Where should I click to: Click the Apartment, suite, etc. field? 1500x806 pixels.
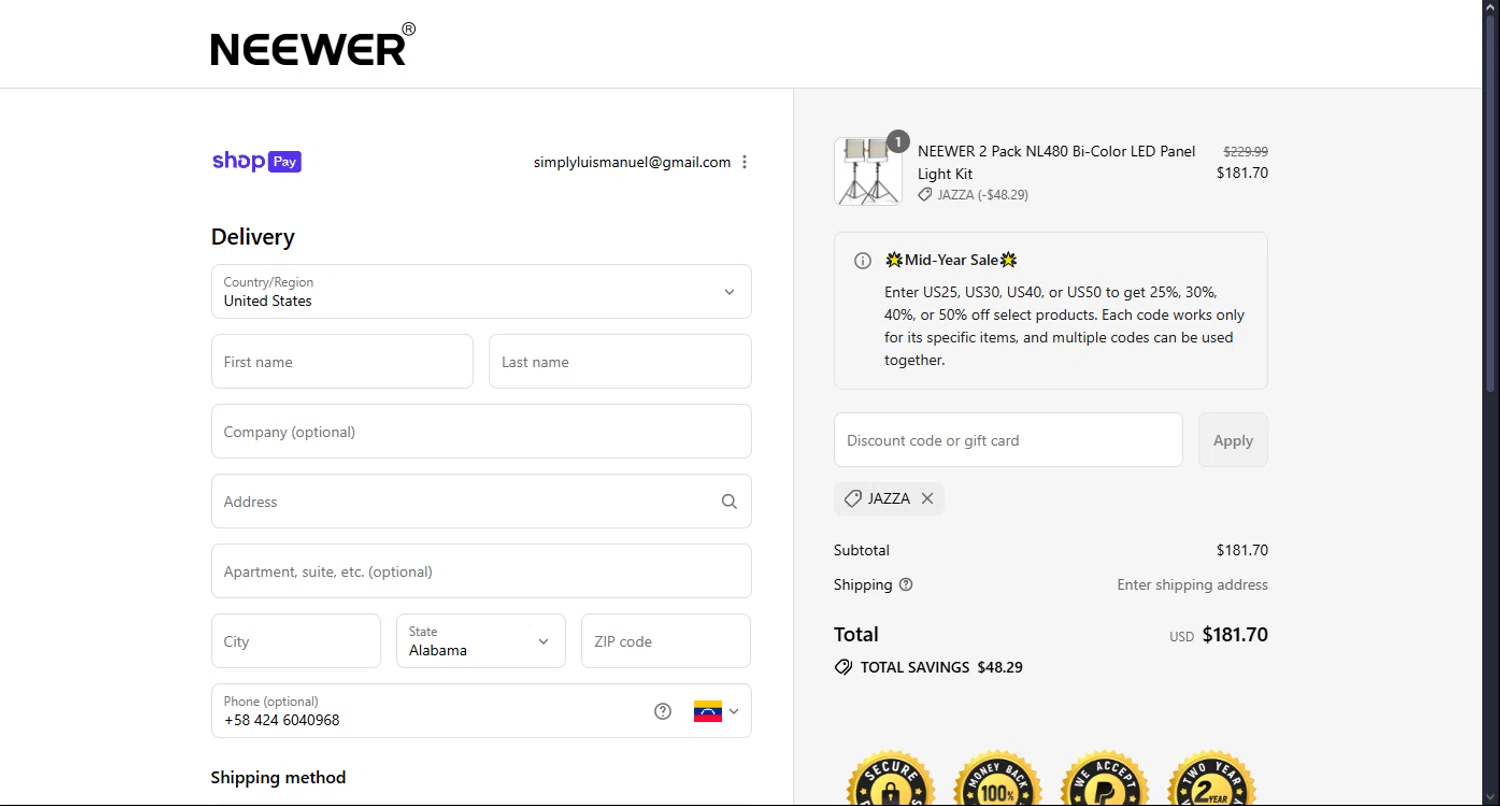tap(481, 571)
